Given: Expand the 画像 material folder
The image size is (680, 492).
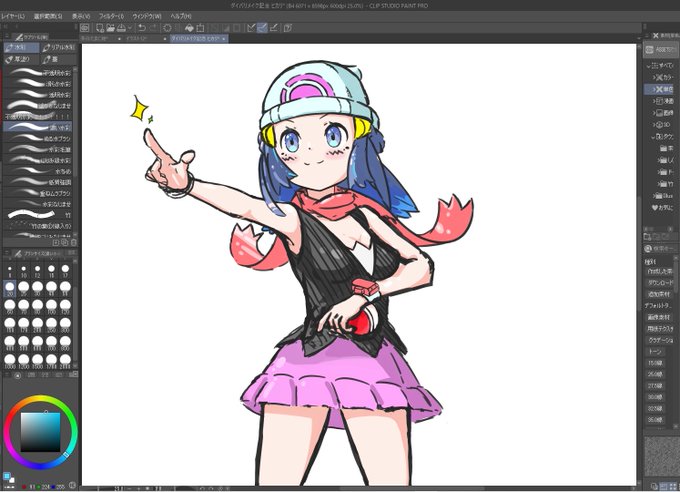Looking at the screenshot, I should coord(654,113).
